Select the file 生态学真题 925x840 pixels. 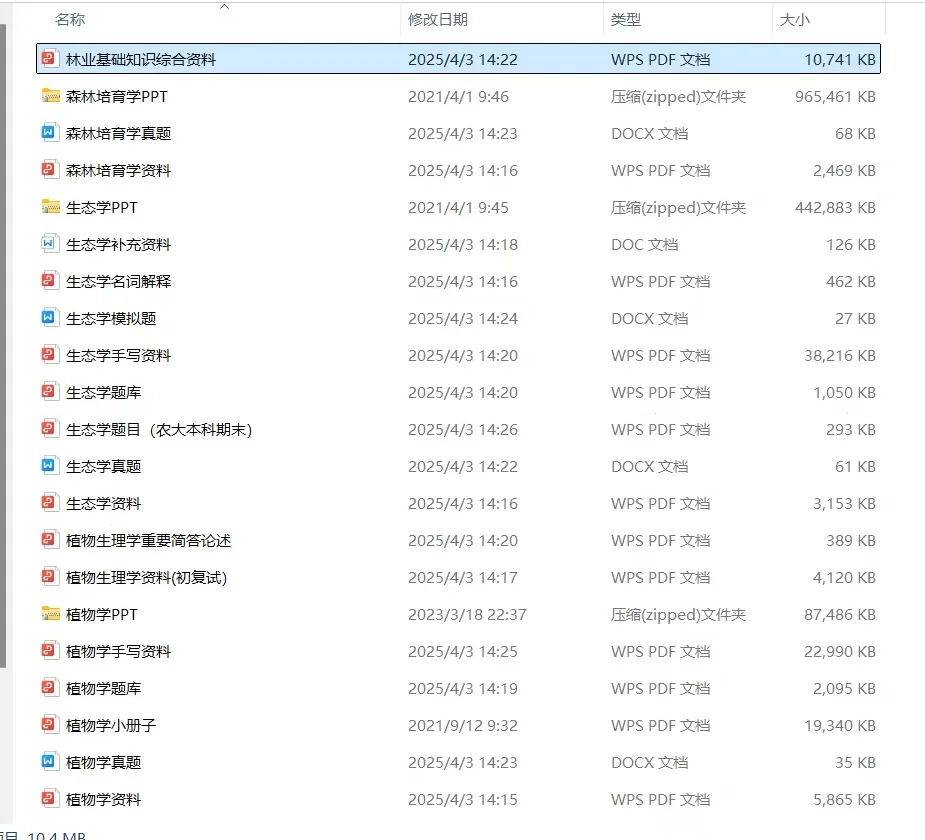tap(102, 466)
